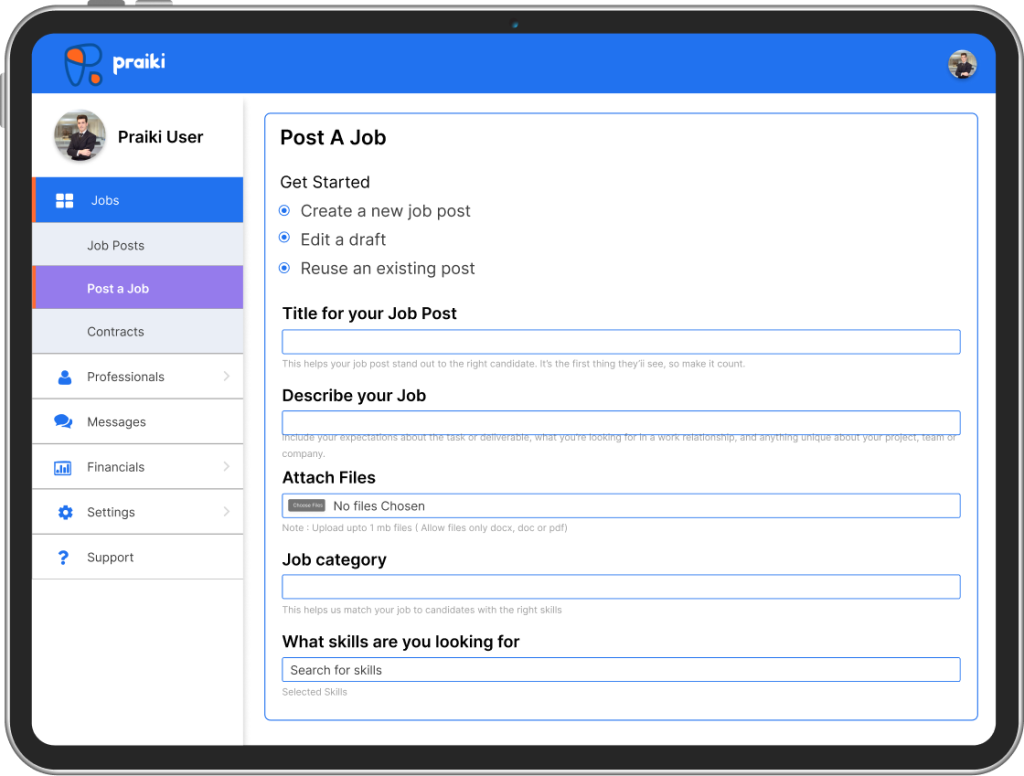
Task: Expand the Settings menu chevron
Action: pyautogui.click(x=227, y=511)
